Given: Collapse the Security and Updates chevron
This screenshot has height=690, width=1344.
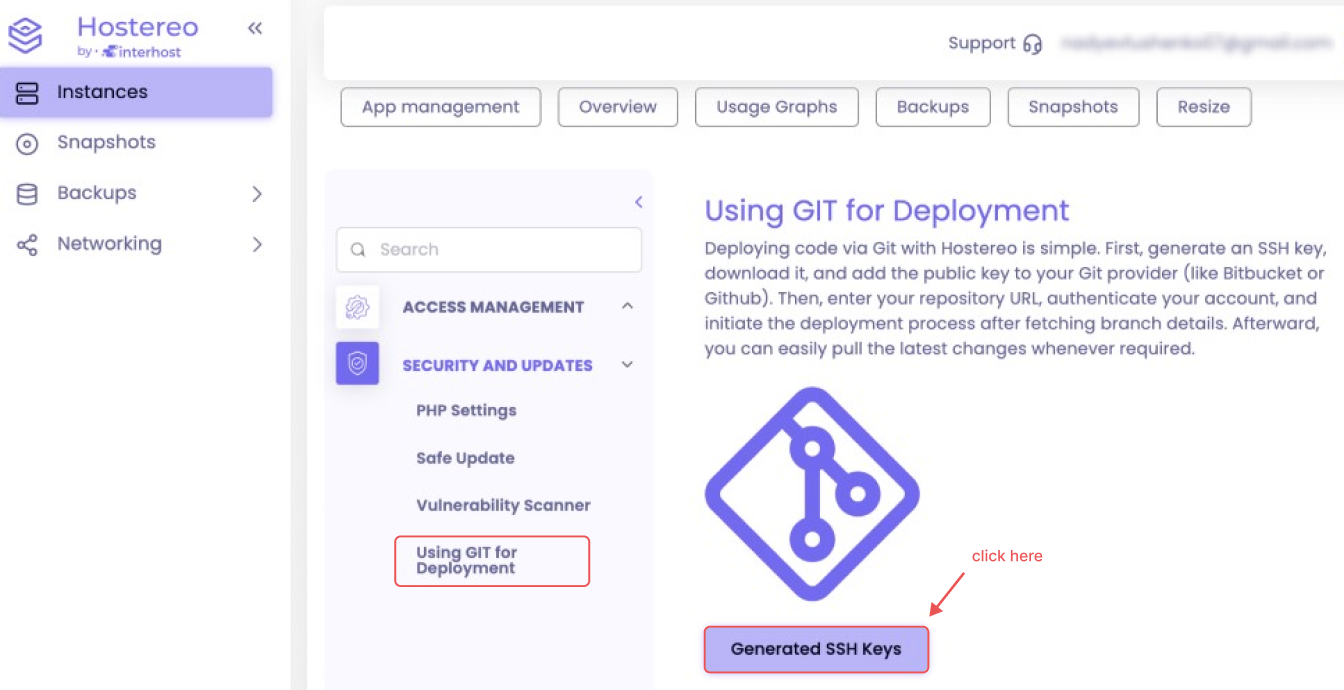Looking at the screenshot, I should click(627, 365).
